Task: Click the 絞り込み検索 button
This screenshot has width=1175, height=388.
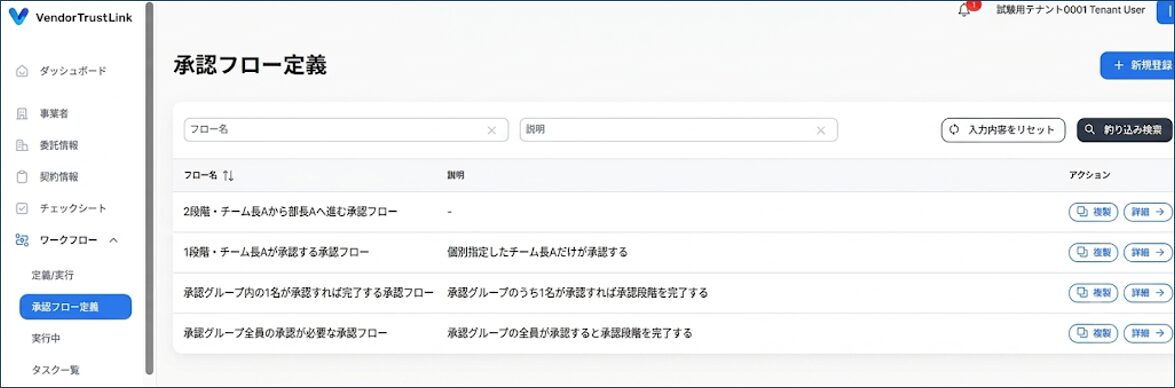Action: click(1124, 130)
